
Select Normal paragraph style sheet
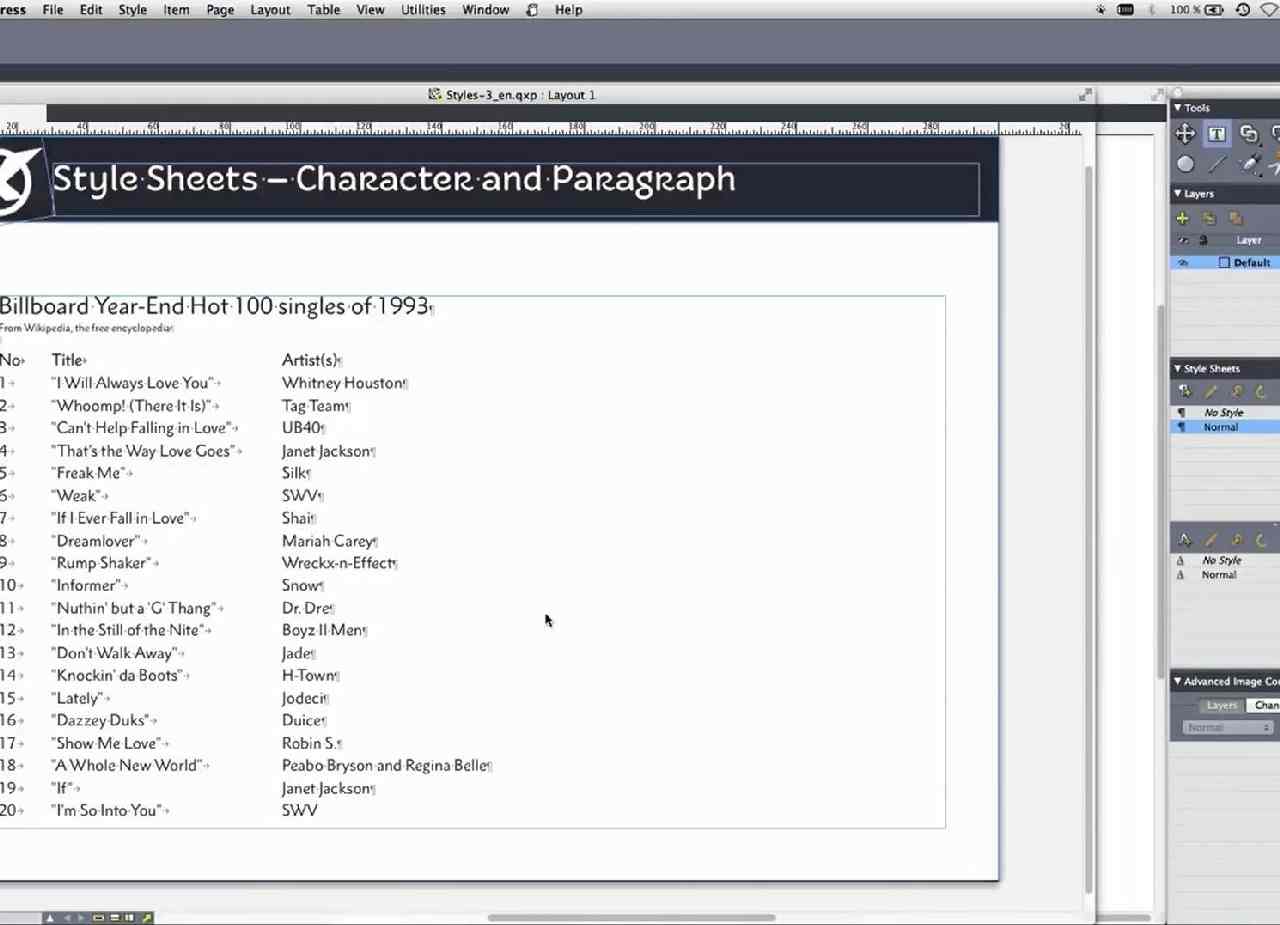pyautogui.click(x=1226, y=427)
